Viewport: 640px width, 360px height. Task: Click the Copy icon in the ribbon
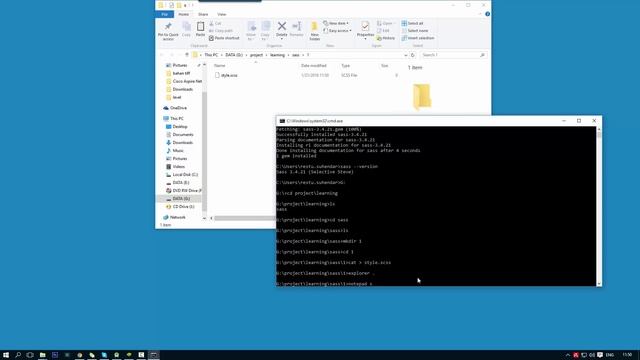(186, 27)
